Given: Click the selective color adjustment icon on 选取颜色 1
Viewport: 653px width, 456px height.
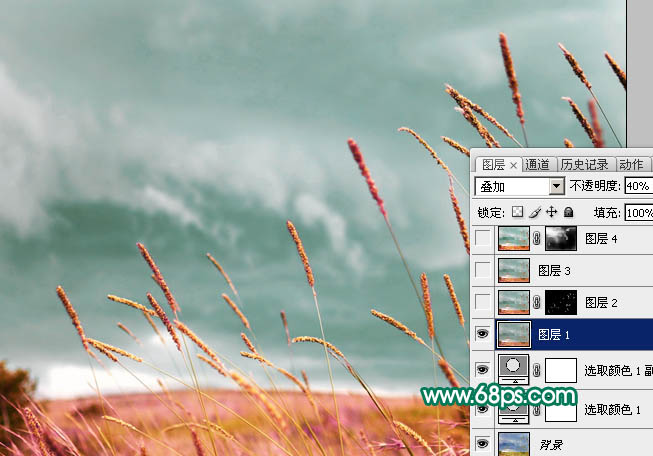Looking at the screenshot, I should point(514,409).
